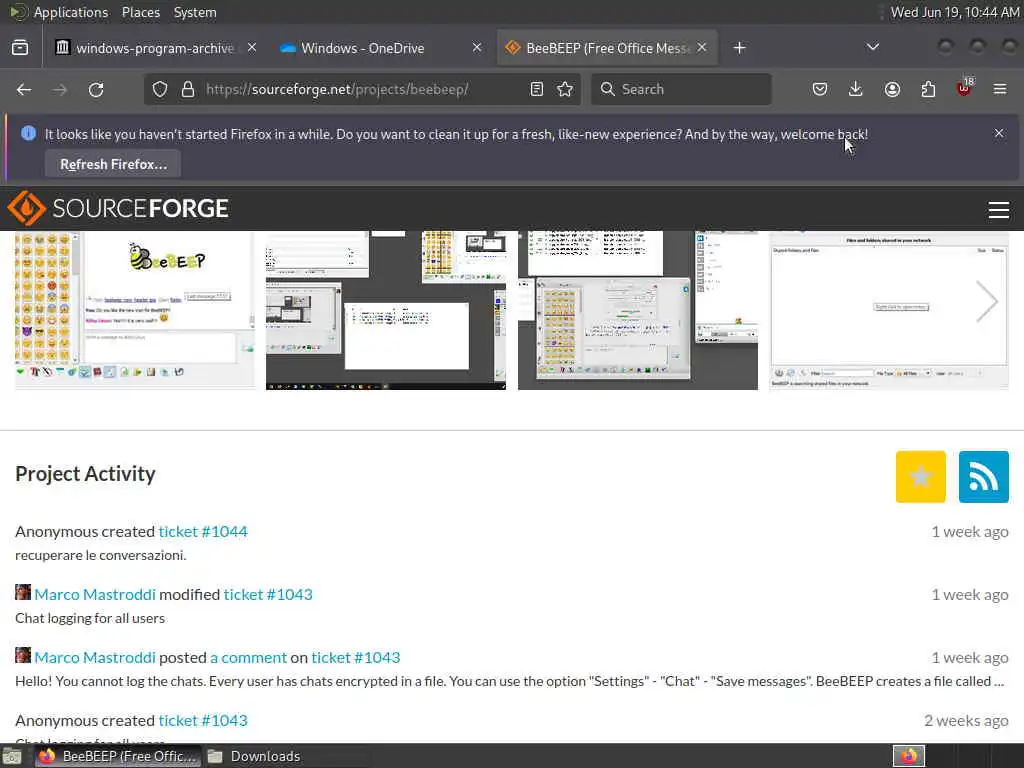1024x768 pixels.
Task: Click the Firefox Search field
Action: click(681, 89)
